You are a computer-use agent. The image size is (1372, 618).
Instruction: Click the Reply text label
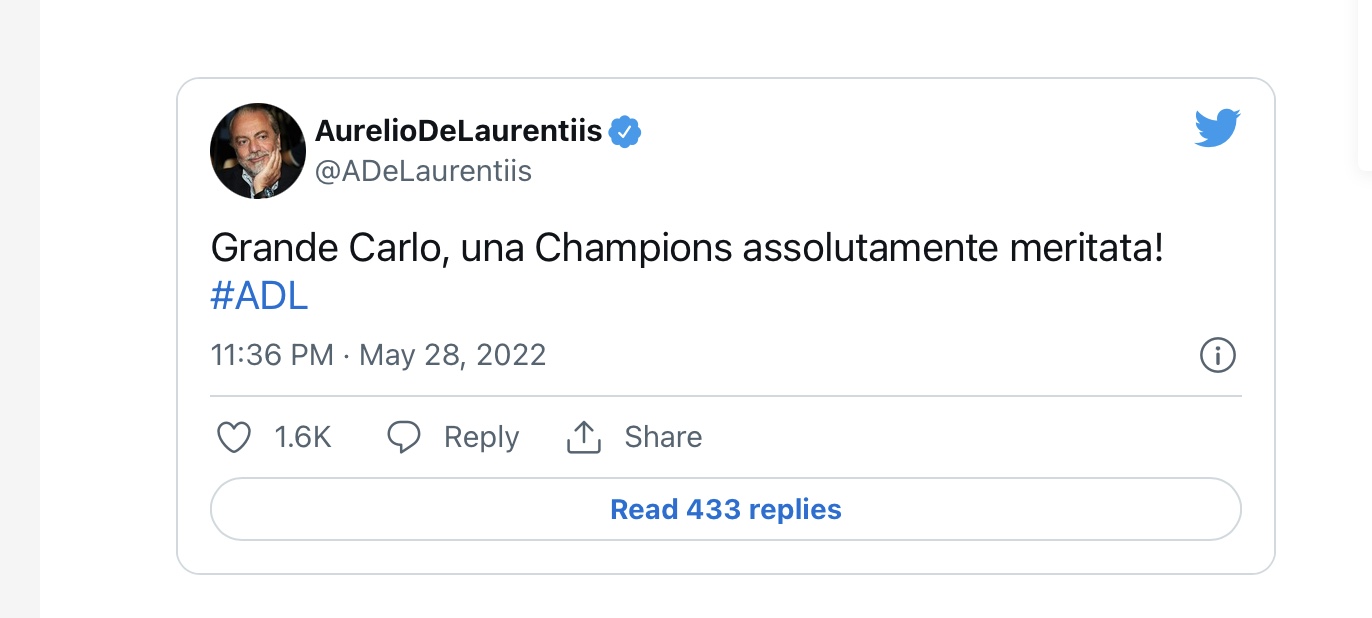481,438
